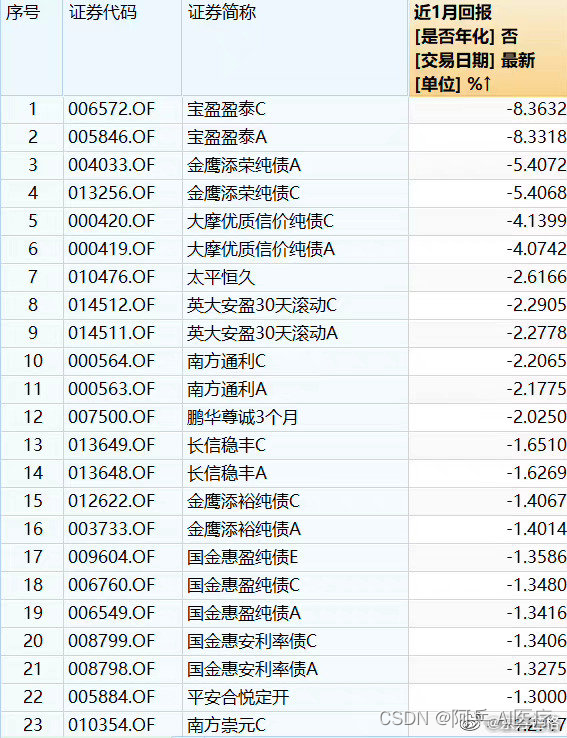Image resolution: width=567 pixels, height=738 pixels.
Task: Select code 005846.OF
Action: (112, 137)
